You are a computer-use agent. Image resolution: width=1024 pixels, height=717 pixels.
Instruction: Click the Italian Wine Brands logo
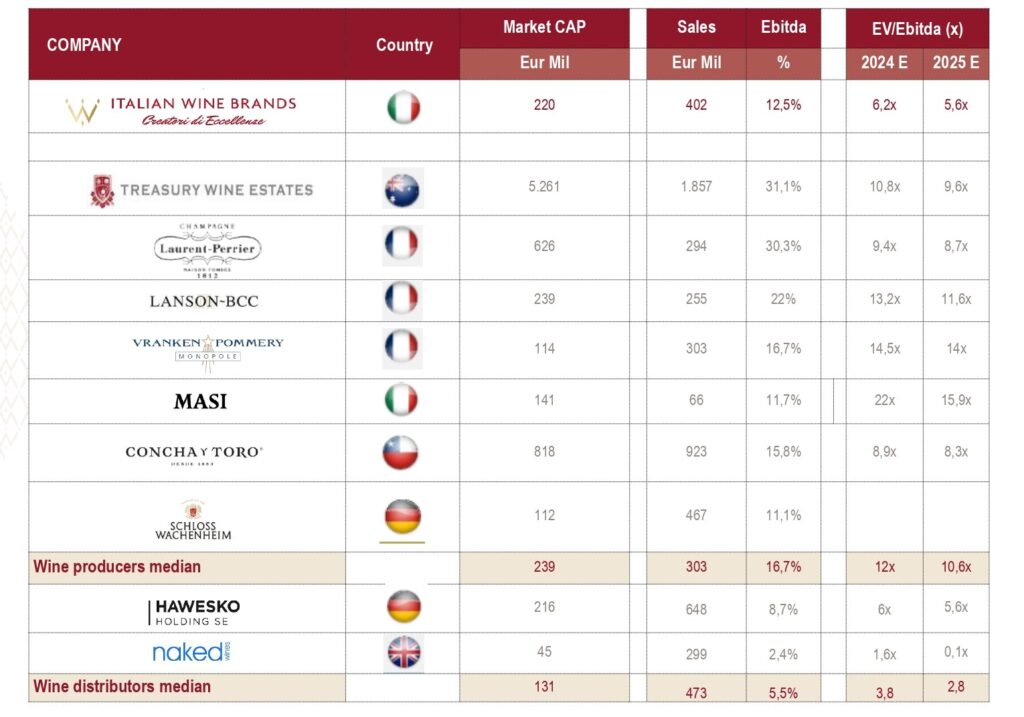181,110
